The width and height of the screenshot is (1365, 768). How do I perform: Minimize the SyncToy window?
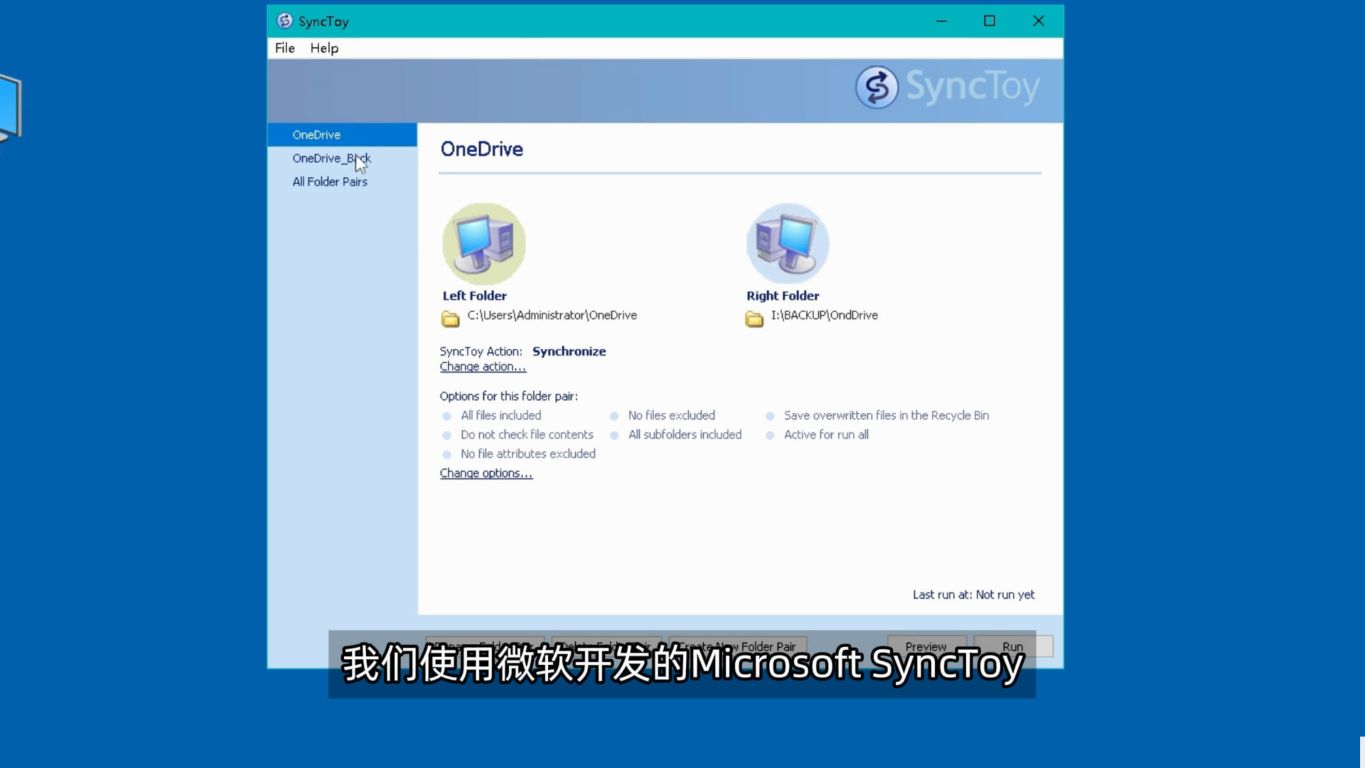941,21
